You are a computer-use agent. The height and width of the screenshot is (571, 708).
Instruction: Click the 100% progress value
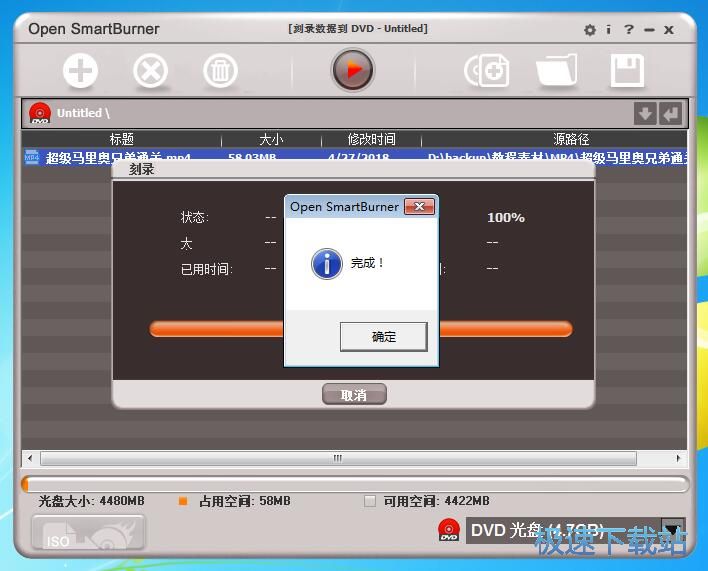pyautogui.click(x=506, y=218)
